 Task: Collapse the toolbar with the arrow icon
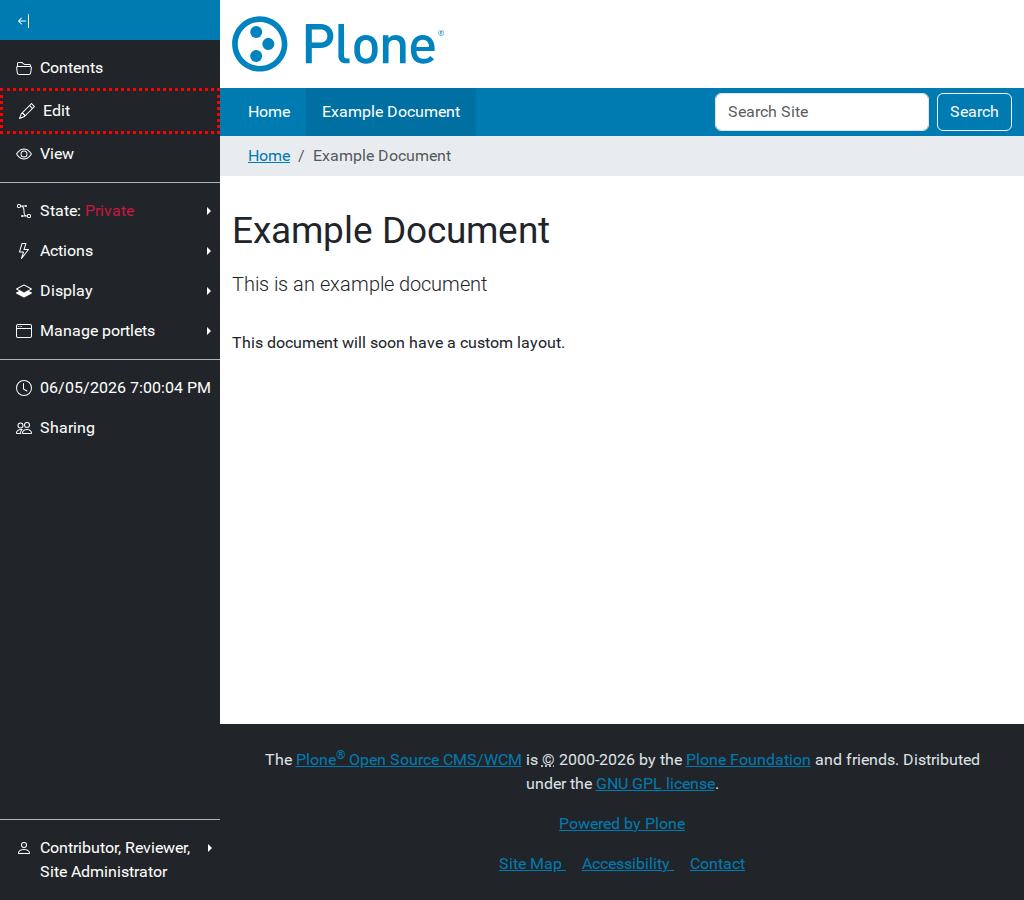pos(24,21)
